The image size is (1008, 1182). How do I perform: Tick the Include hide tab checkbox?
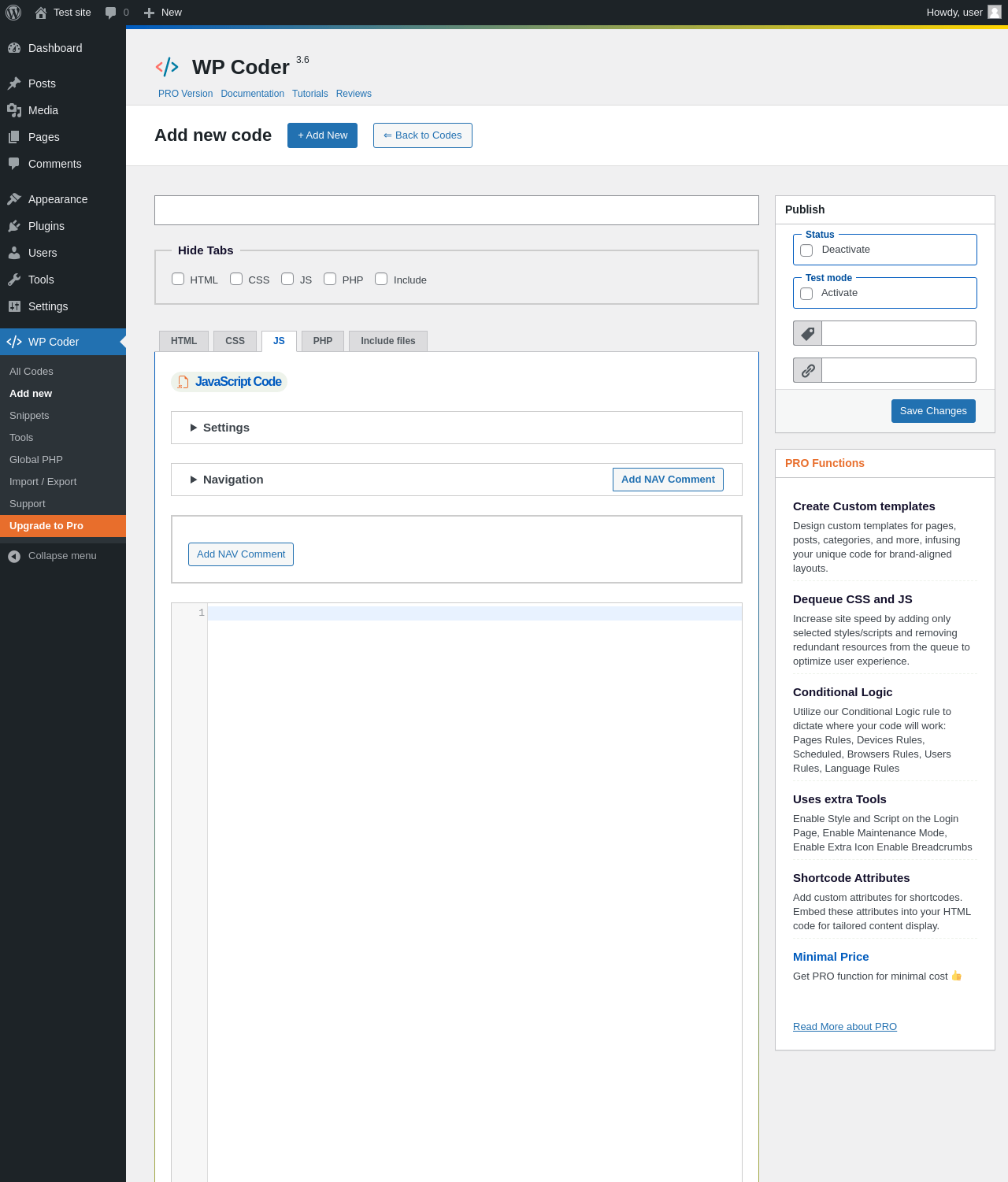381,279
